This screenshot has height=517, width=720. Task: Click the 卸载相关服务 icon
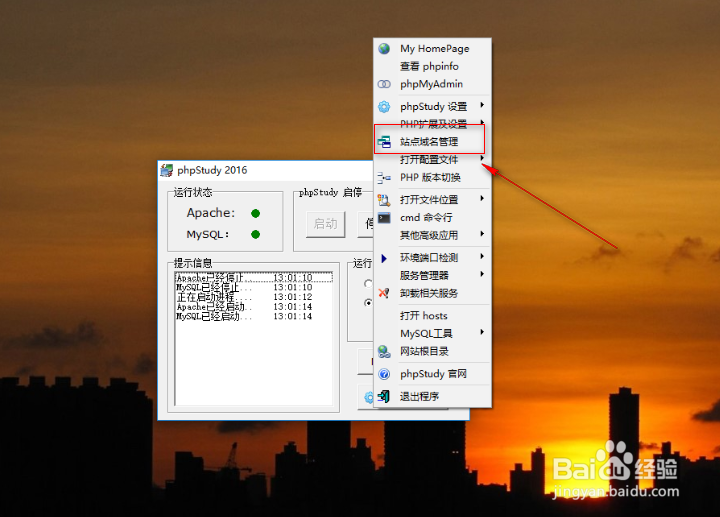(384, 293)
